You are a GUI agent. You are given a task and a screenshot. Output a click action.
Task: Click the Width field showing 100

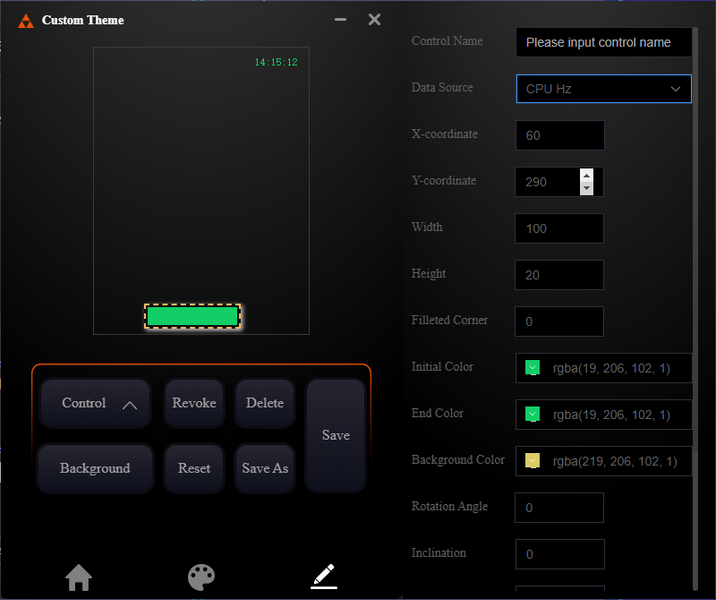tap(559, 228)
